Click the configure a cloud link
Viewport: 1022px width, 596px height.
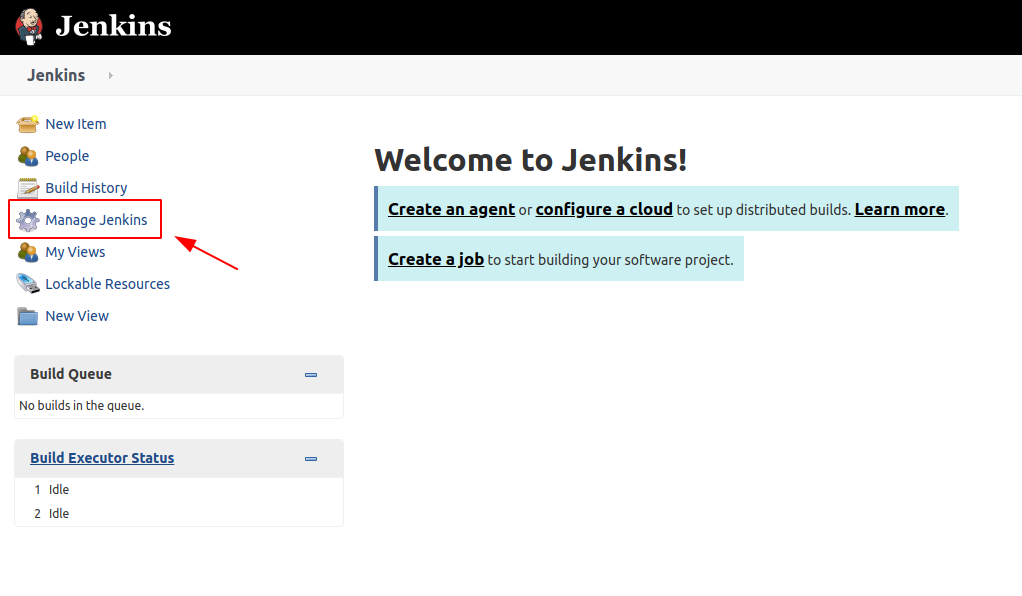point(604,209)
